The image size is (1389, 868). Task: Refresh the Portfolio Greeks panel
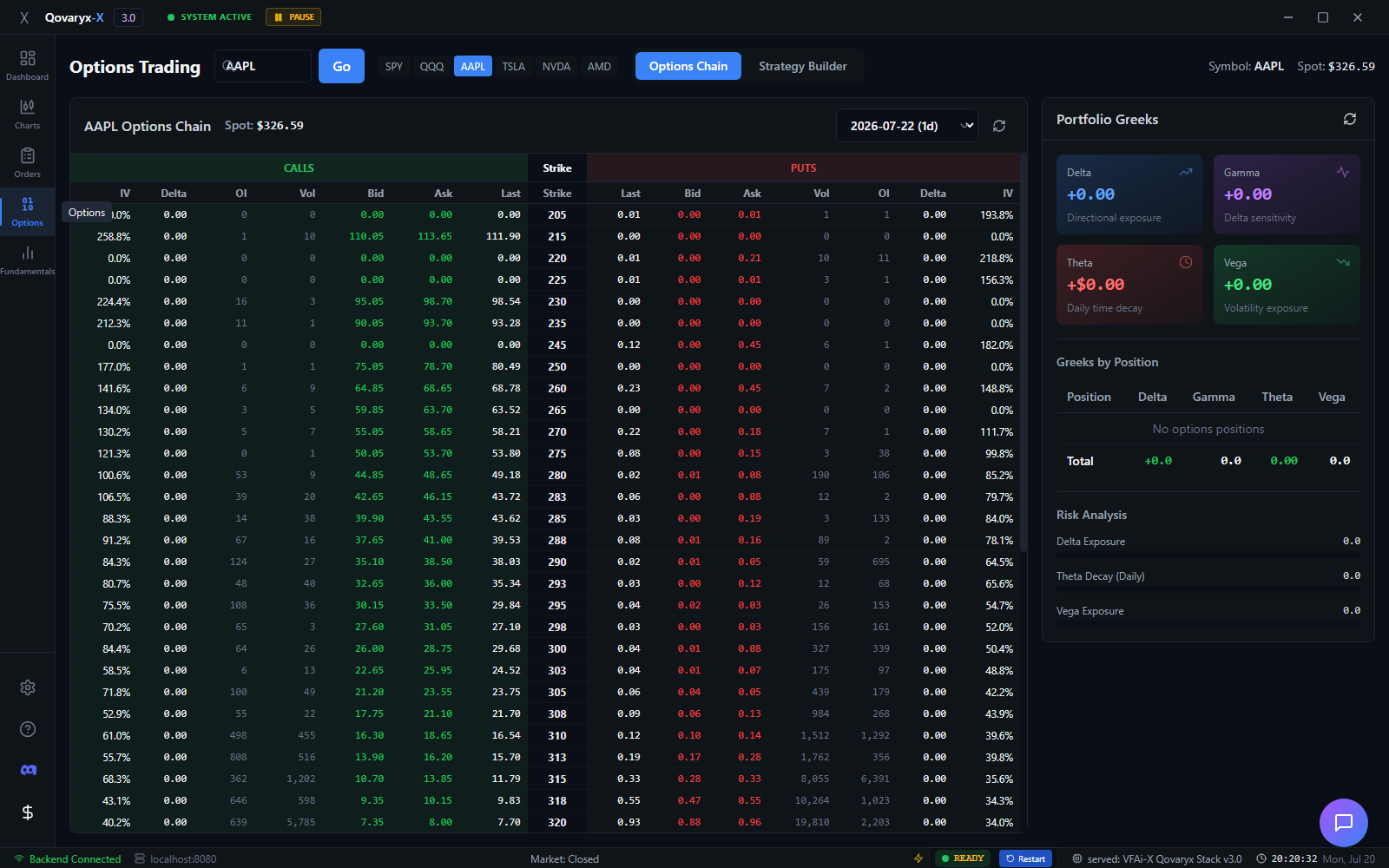pos(1350,119)
